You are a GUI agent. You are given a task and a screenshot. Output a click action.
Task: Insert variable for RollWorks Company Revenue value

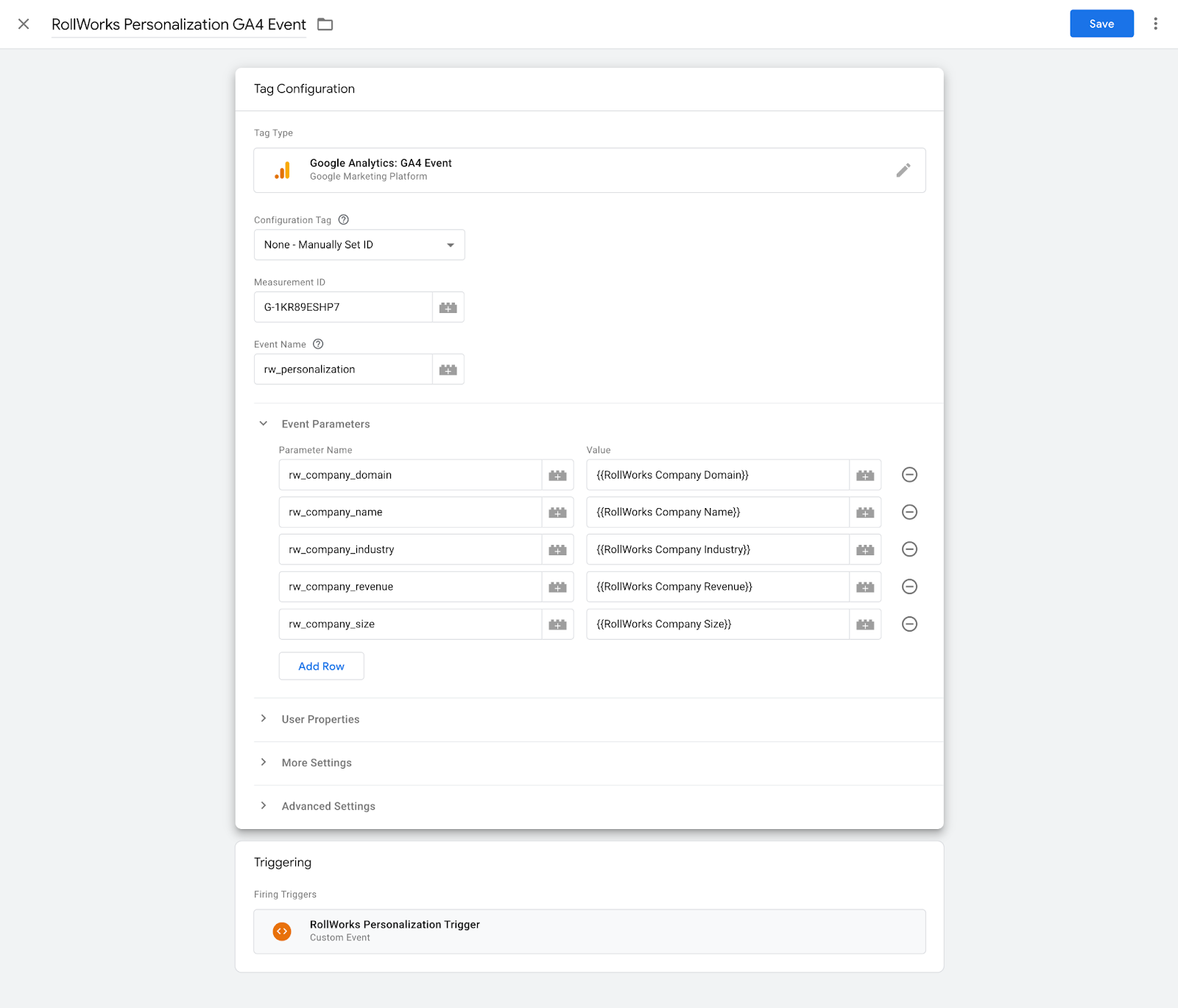pos(865,587)
